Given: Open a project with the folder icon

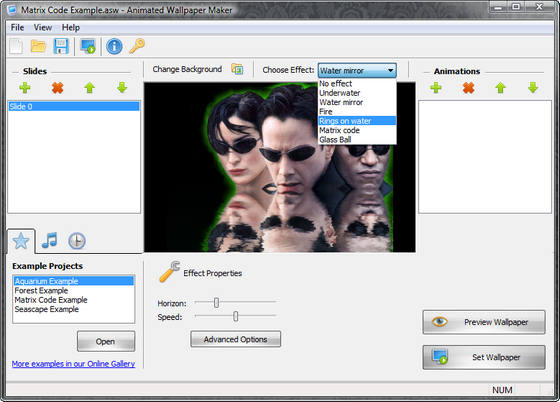Looking at the screenshot, I should tap(38, 46).
